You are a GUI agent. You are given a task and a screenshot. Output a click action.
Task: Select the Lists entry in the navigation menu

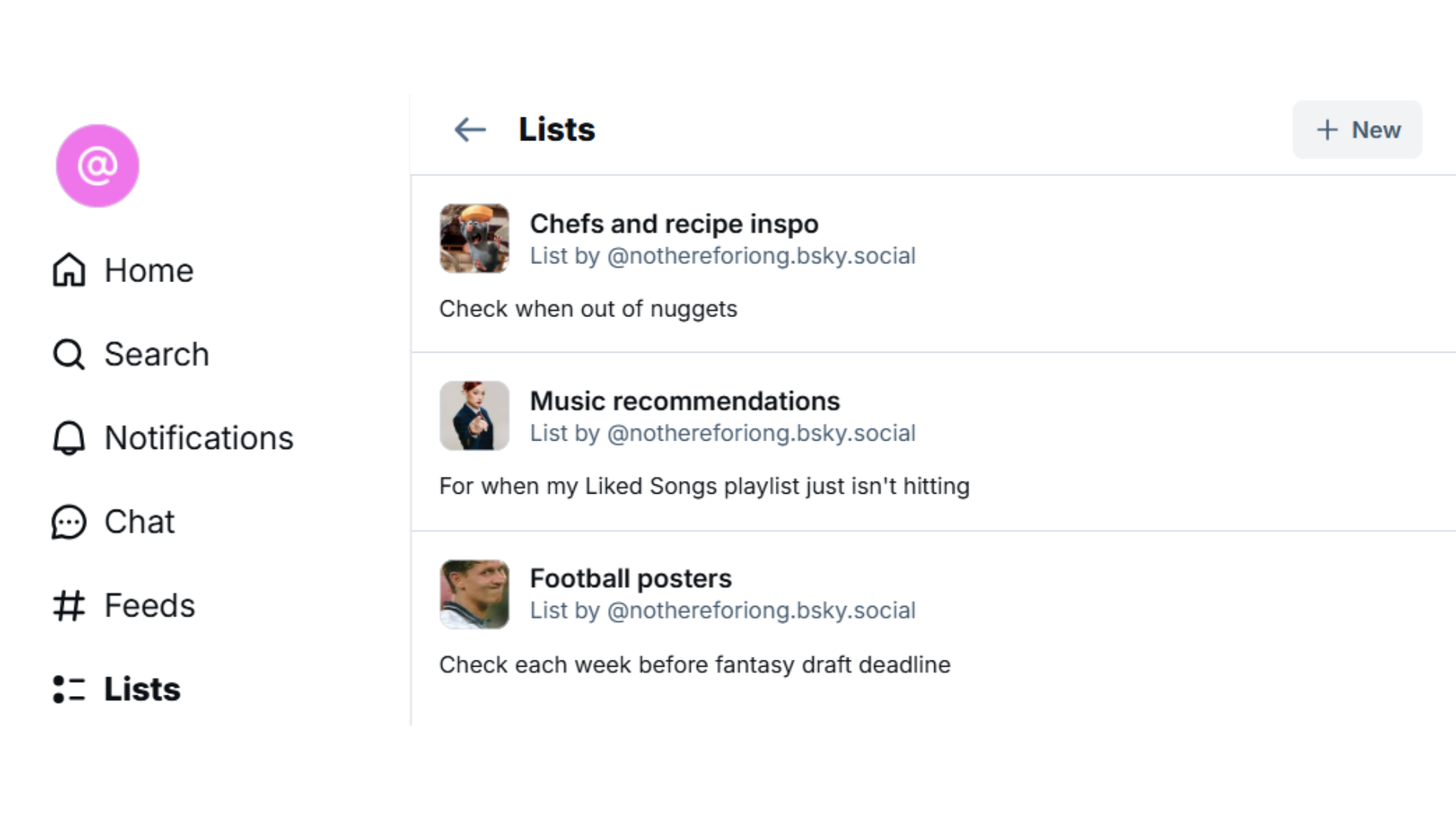tap(141, 689)
